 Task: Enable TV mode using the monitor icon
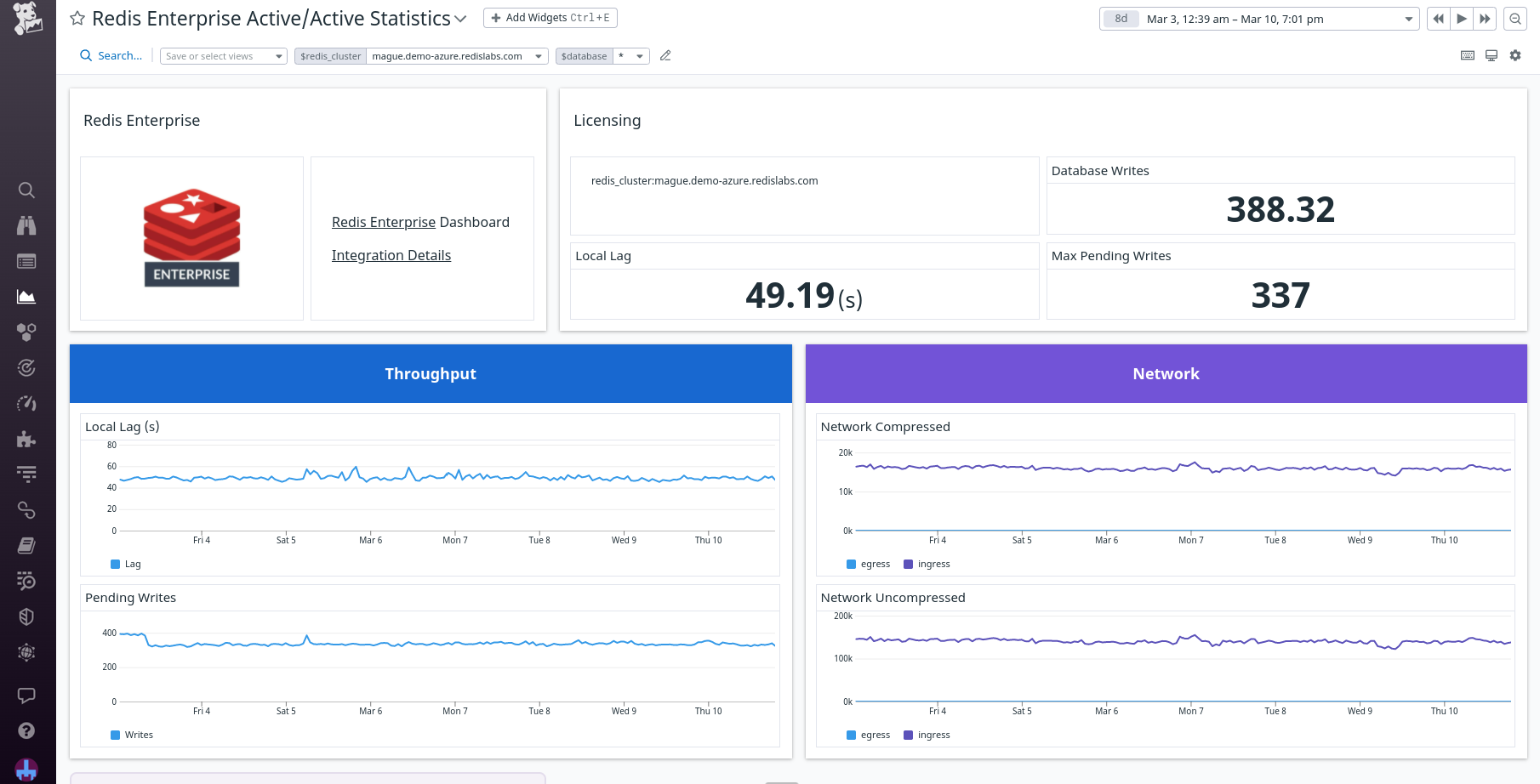pos(1491,55)
